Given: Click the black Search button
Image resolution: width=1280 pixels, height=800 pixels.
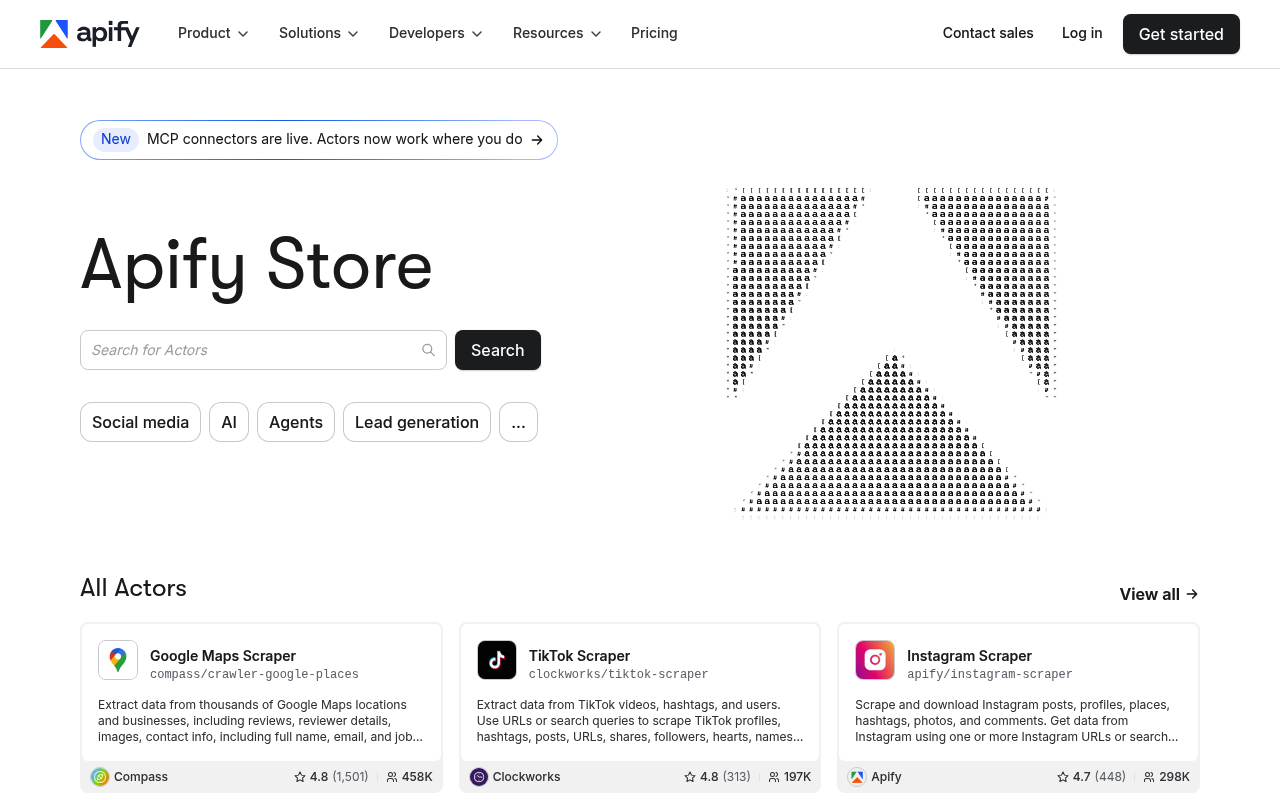Looking at the screenshot, I should pos(498,350).
